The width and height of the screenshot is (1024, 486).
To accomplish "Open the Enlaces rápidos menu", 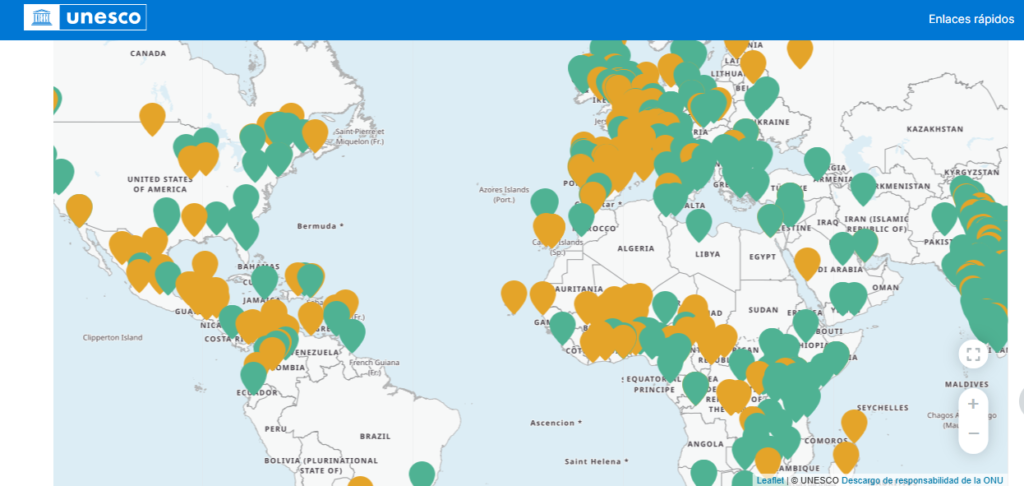I will [971, 19].
